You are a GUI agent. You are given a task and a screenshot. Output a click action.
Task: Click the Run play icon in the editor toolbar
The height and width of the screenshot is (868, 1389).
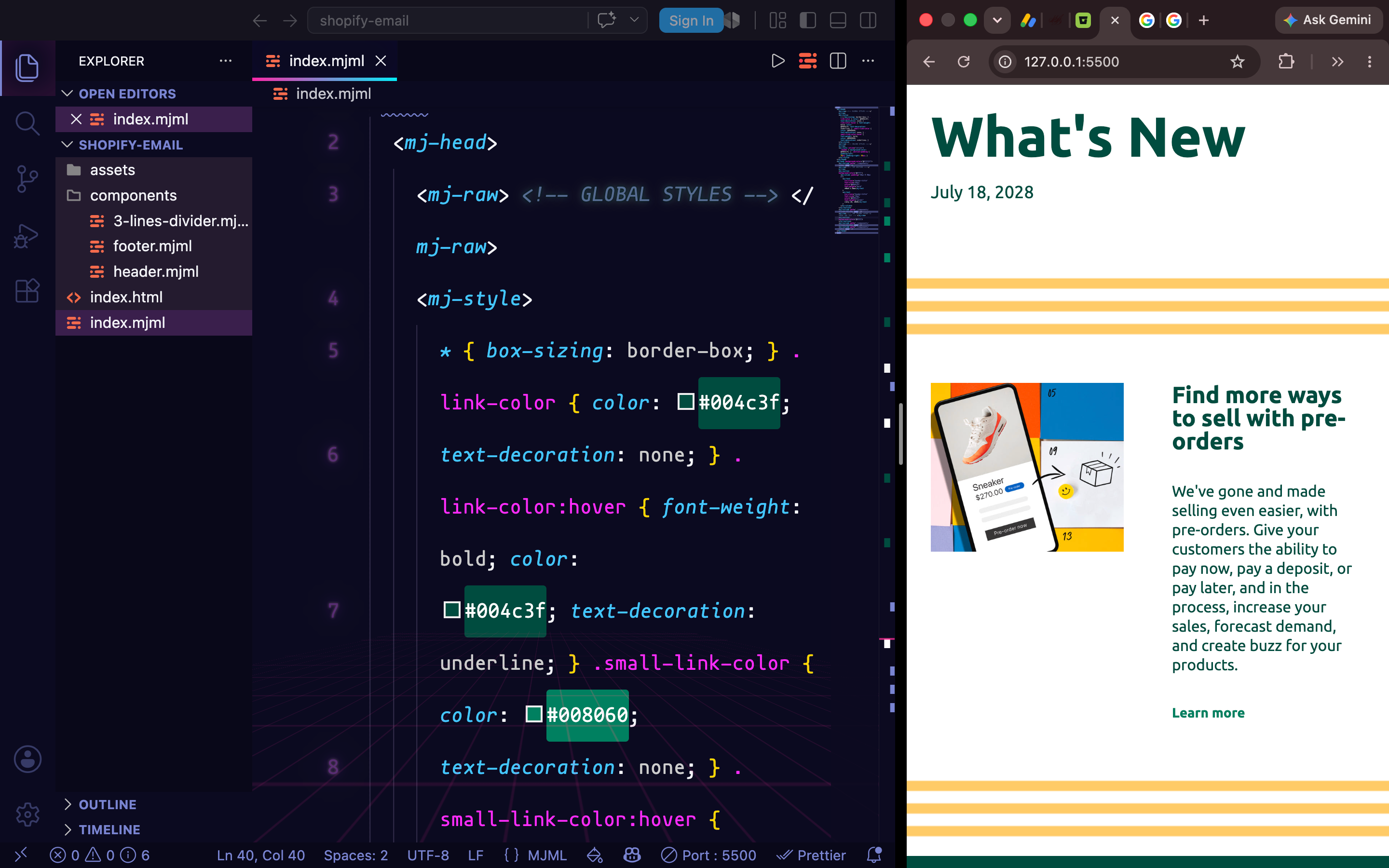(778, 61)
